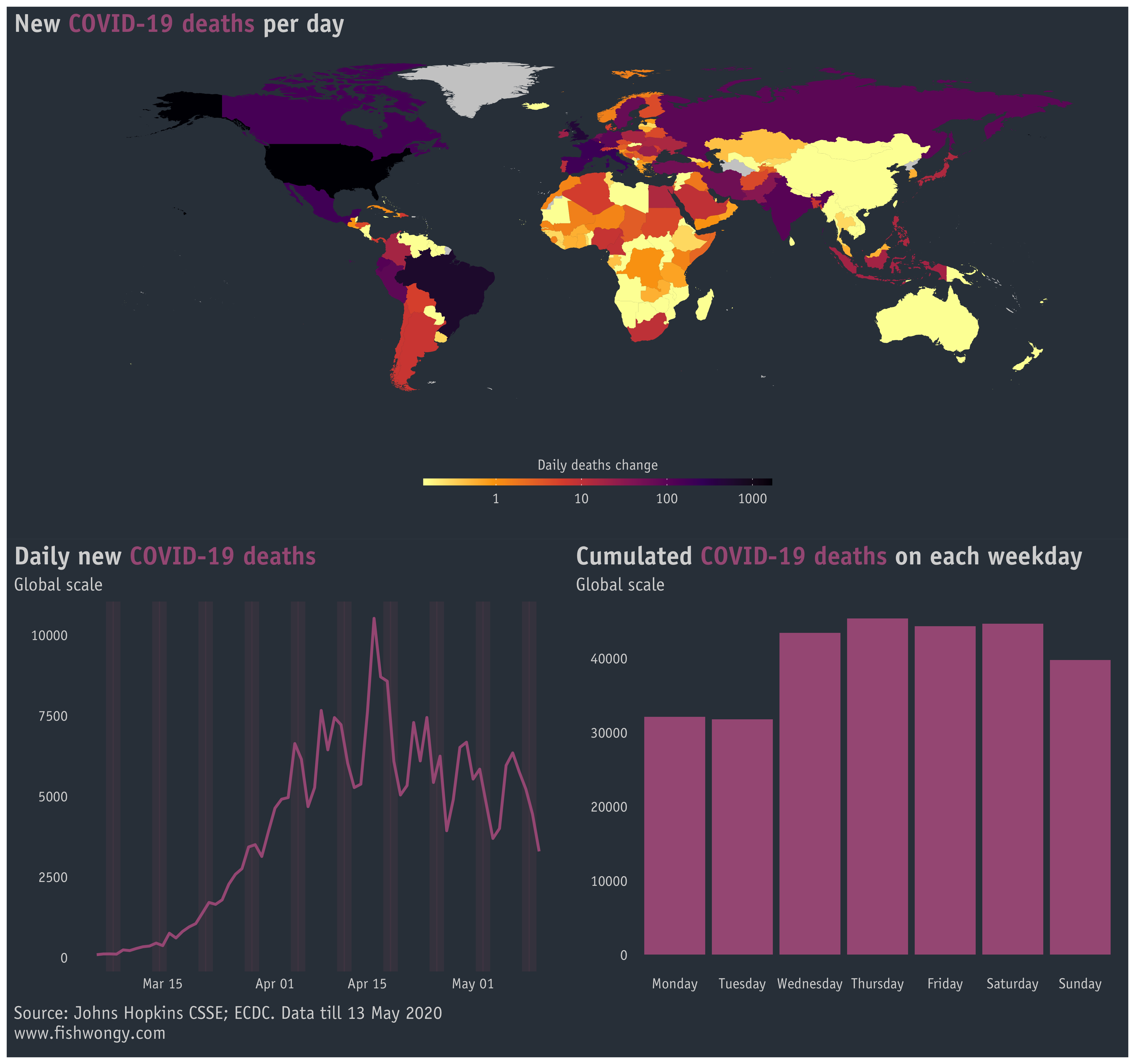The width and height of the screenshot is (1135, 1064).
Task: Click the y-axis label '2500'
Action: tap(53, 877)
